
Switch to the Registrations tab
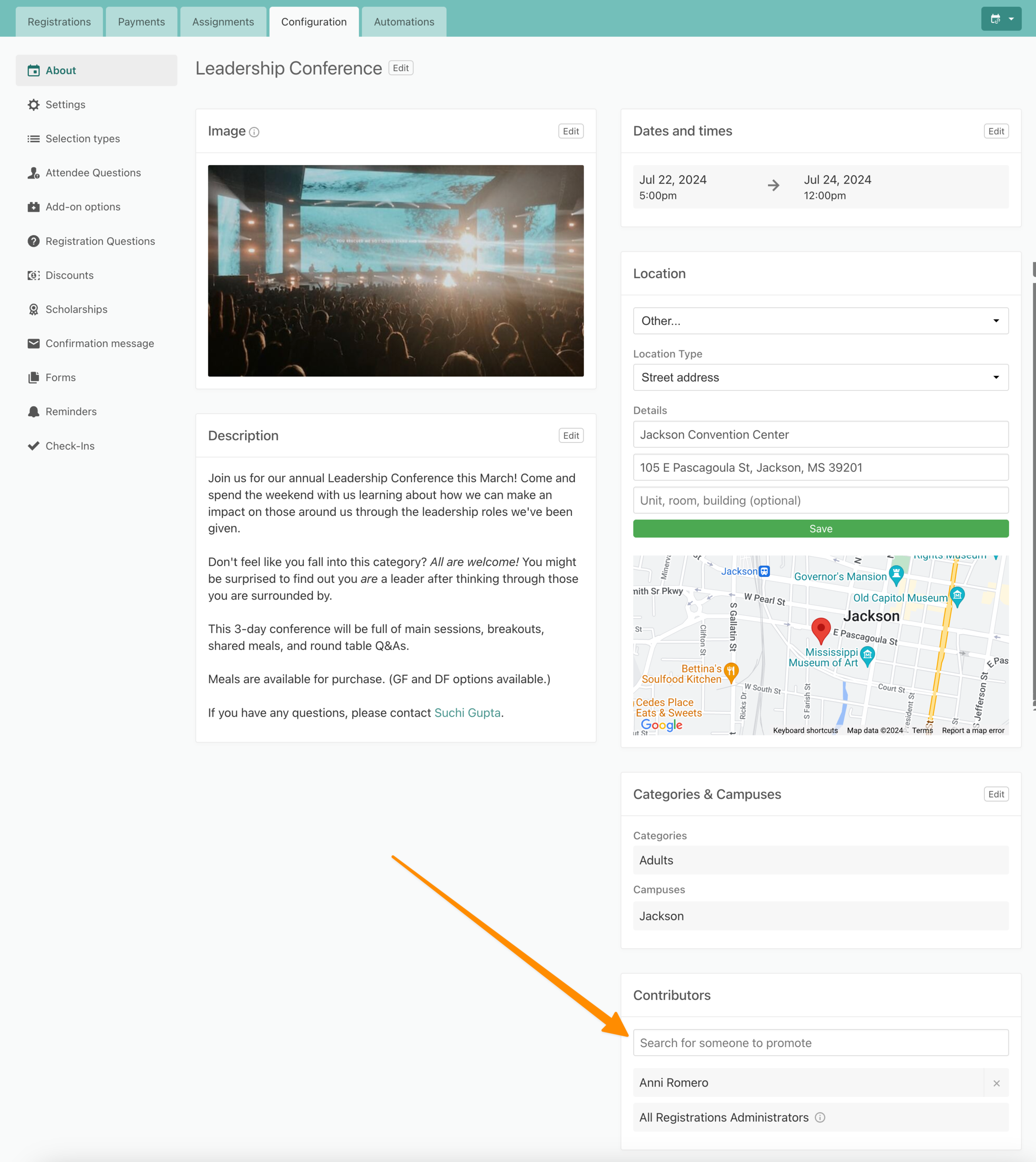[59, 22]
